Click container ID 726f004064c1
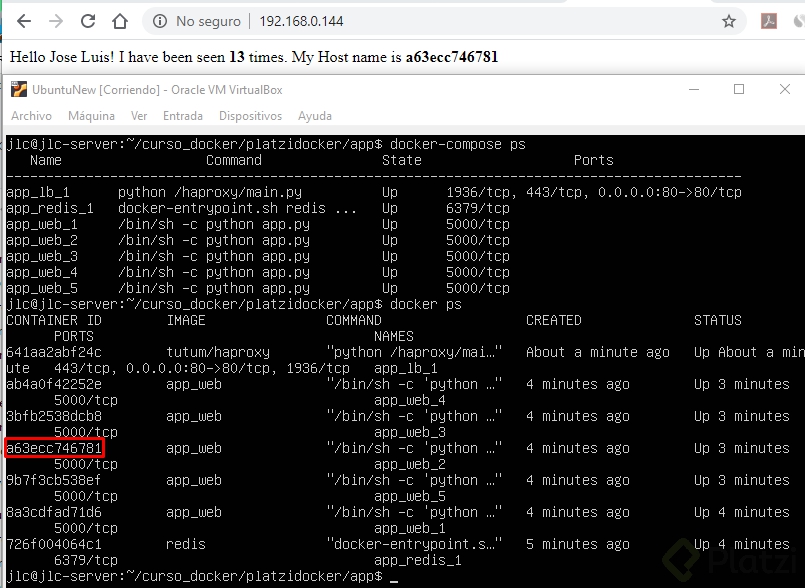 point(54,544)
